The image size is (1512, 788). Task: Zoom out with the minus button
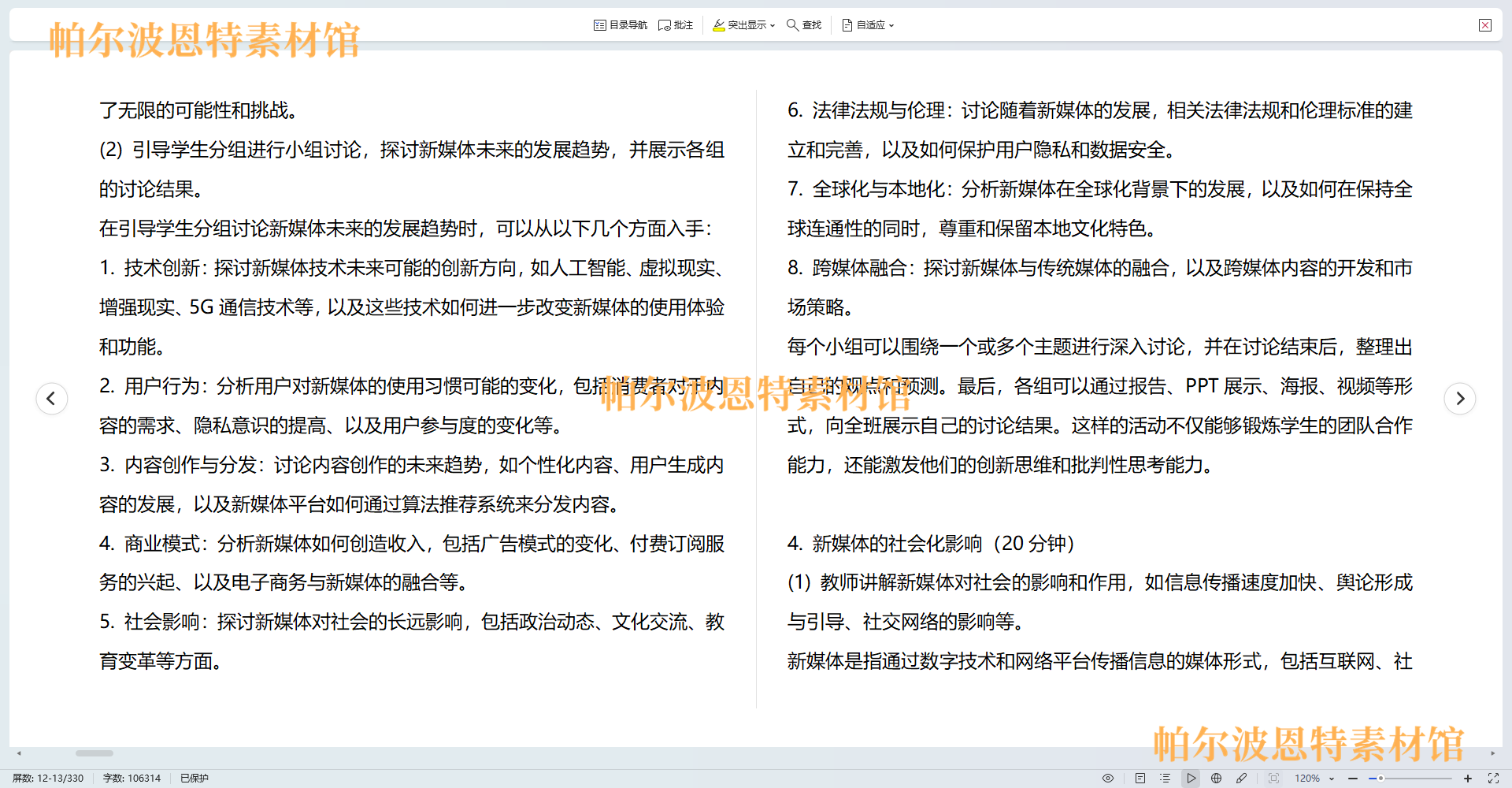click(1353, 778)
